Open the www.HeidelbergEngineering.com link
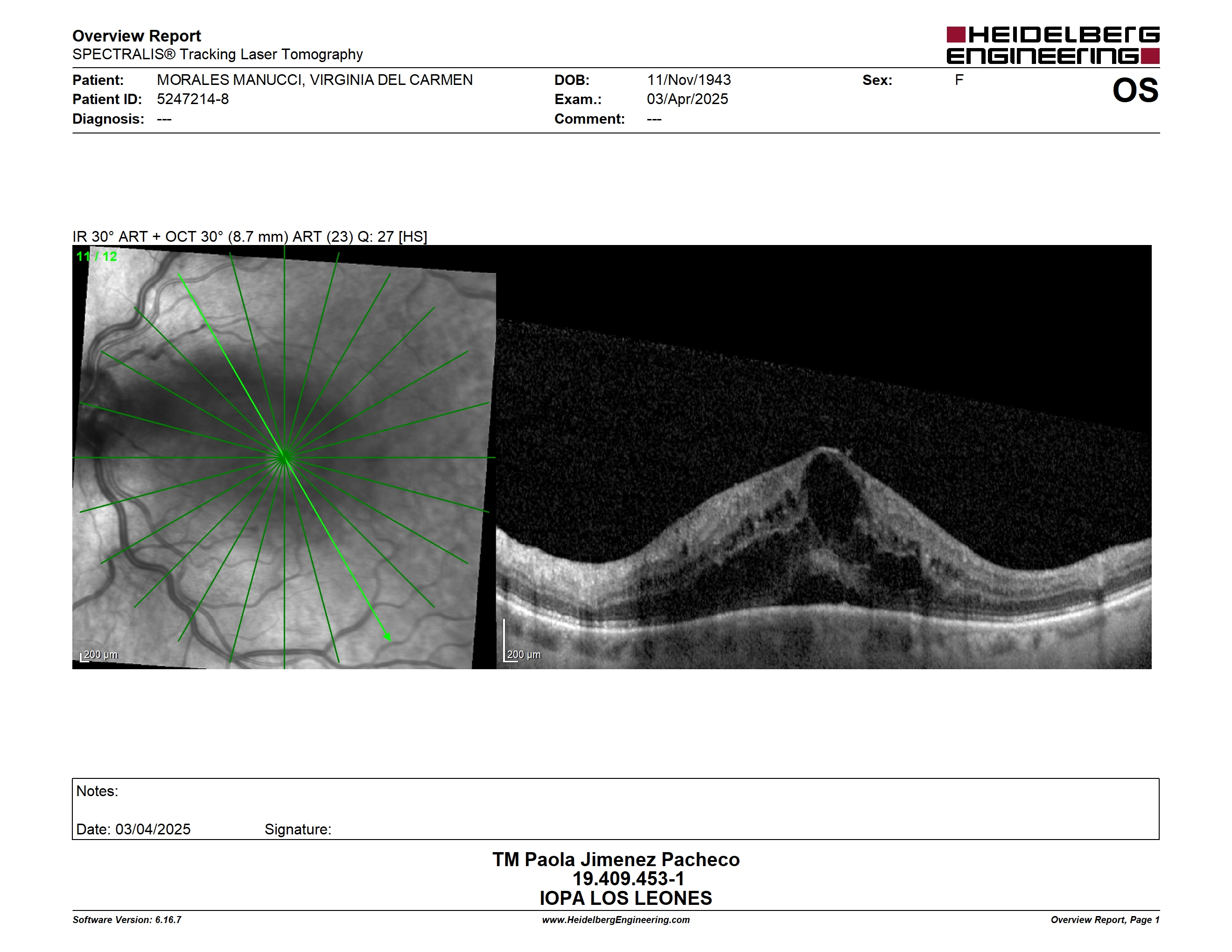1232x952 pixels. [616, 920]
